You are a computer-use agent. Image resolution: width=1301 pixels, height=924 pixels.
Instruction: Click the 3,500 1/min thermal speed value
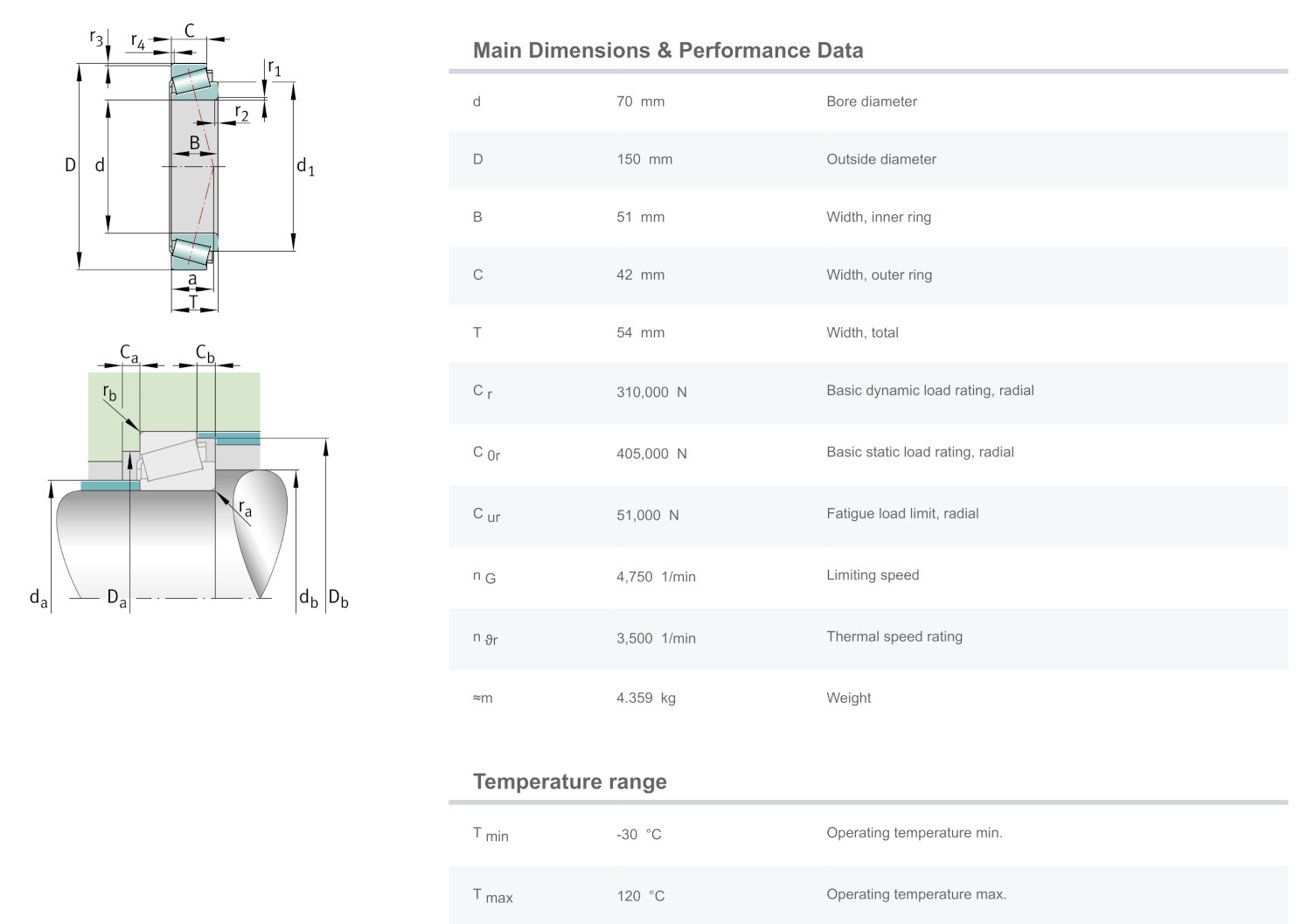pos(656,638)
